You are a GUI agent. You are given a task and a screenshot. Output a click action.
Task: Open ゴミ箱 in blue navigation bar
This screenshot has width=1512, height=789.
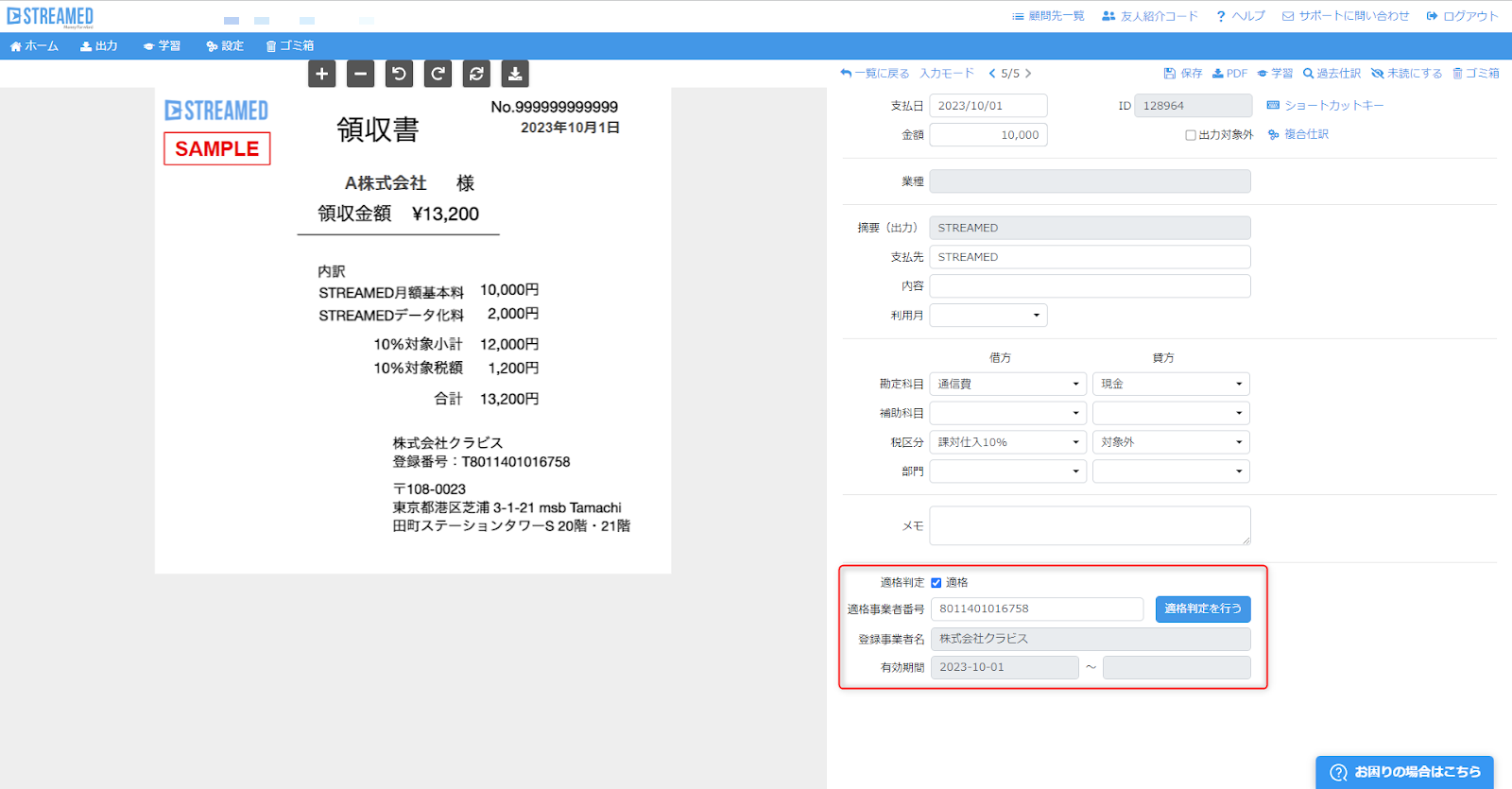click(x=290, y=46)
